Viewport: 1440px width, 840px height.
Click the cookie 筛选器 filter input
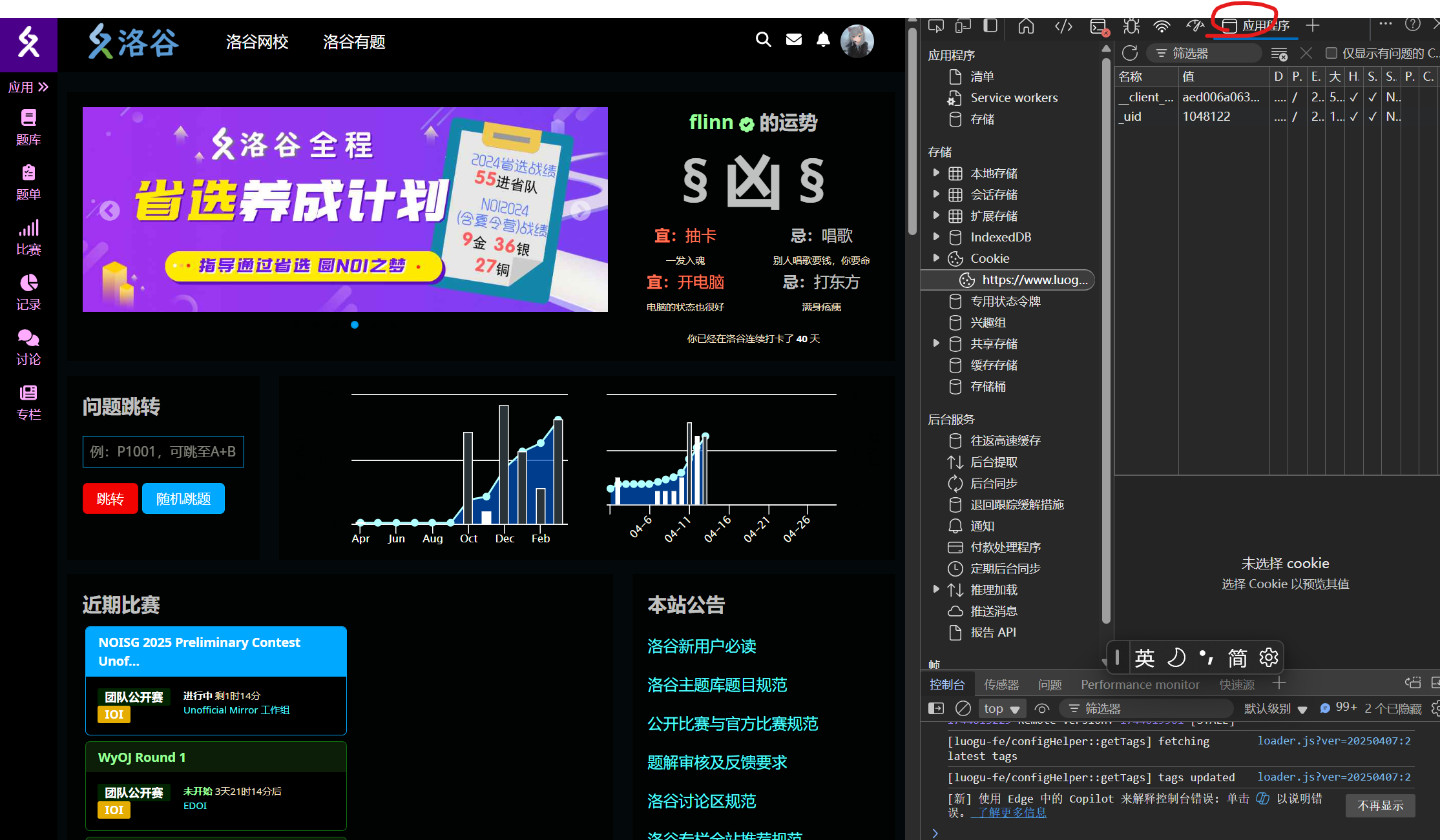point(1204,53)
